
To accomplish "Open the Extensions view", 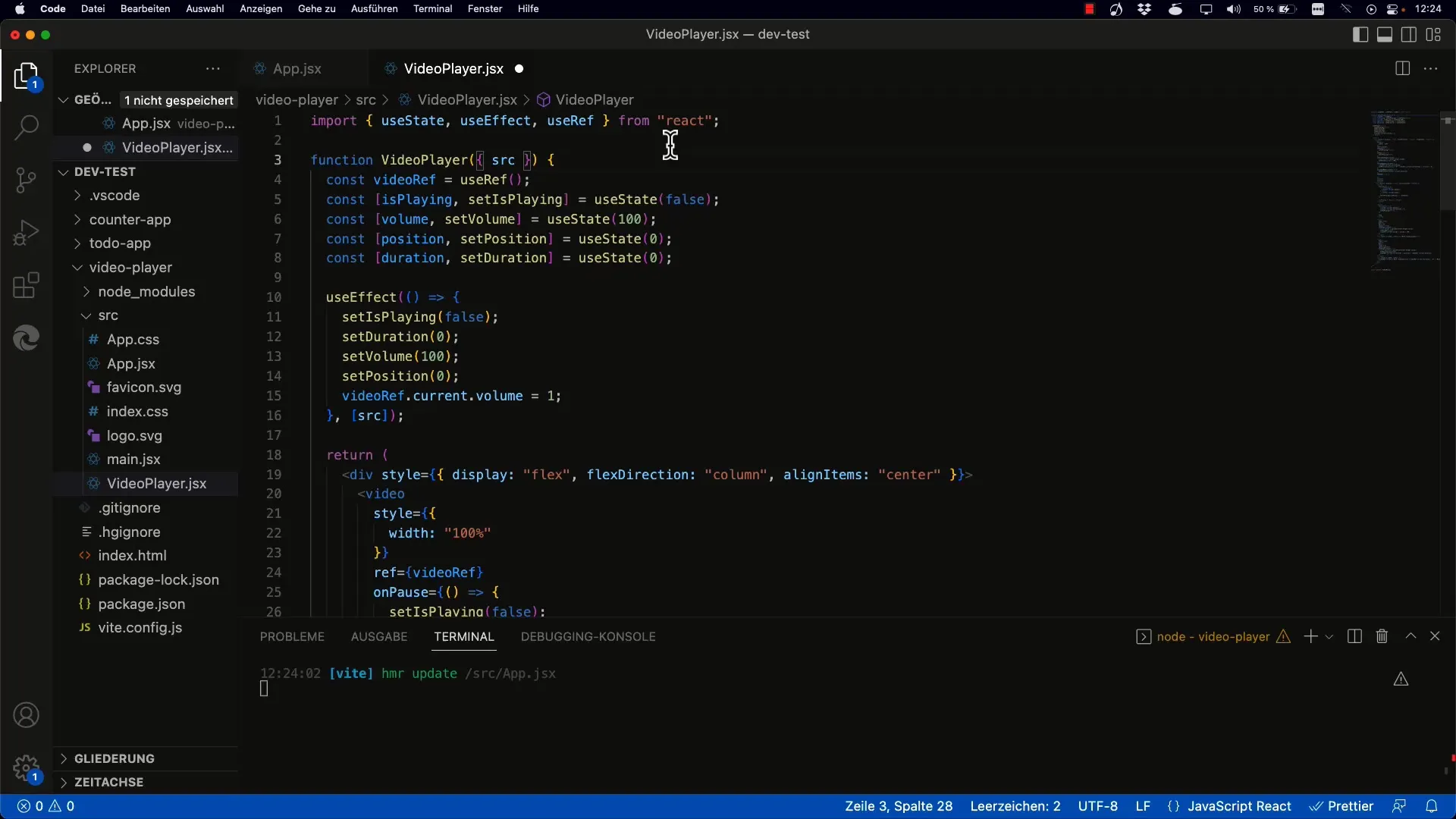I will tap(27, 286).
